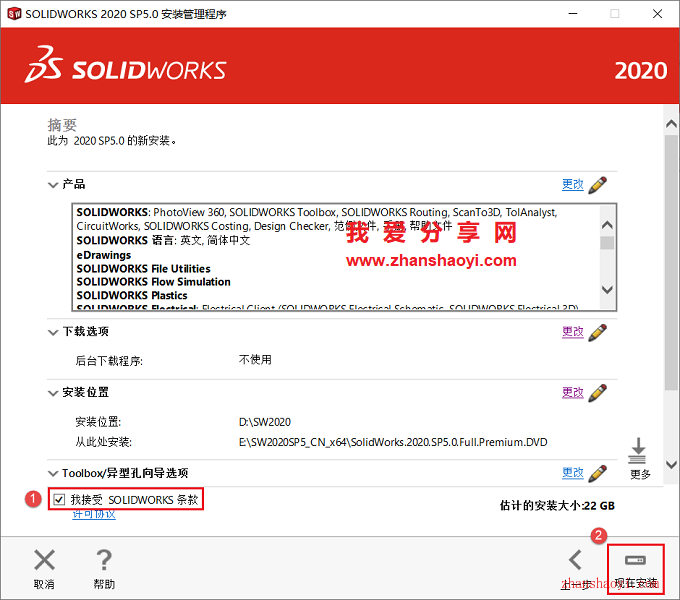Collapse the 产品 section chevron
This screenshot has height=600, width=680.
(53, 185)
